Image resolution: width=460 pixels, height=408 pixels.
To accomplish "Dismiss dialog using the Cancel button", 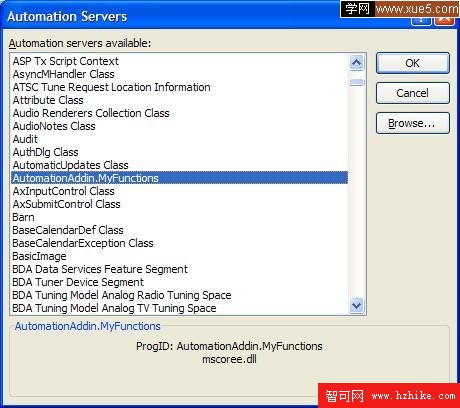I will point(413,93).
